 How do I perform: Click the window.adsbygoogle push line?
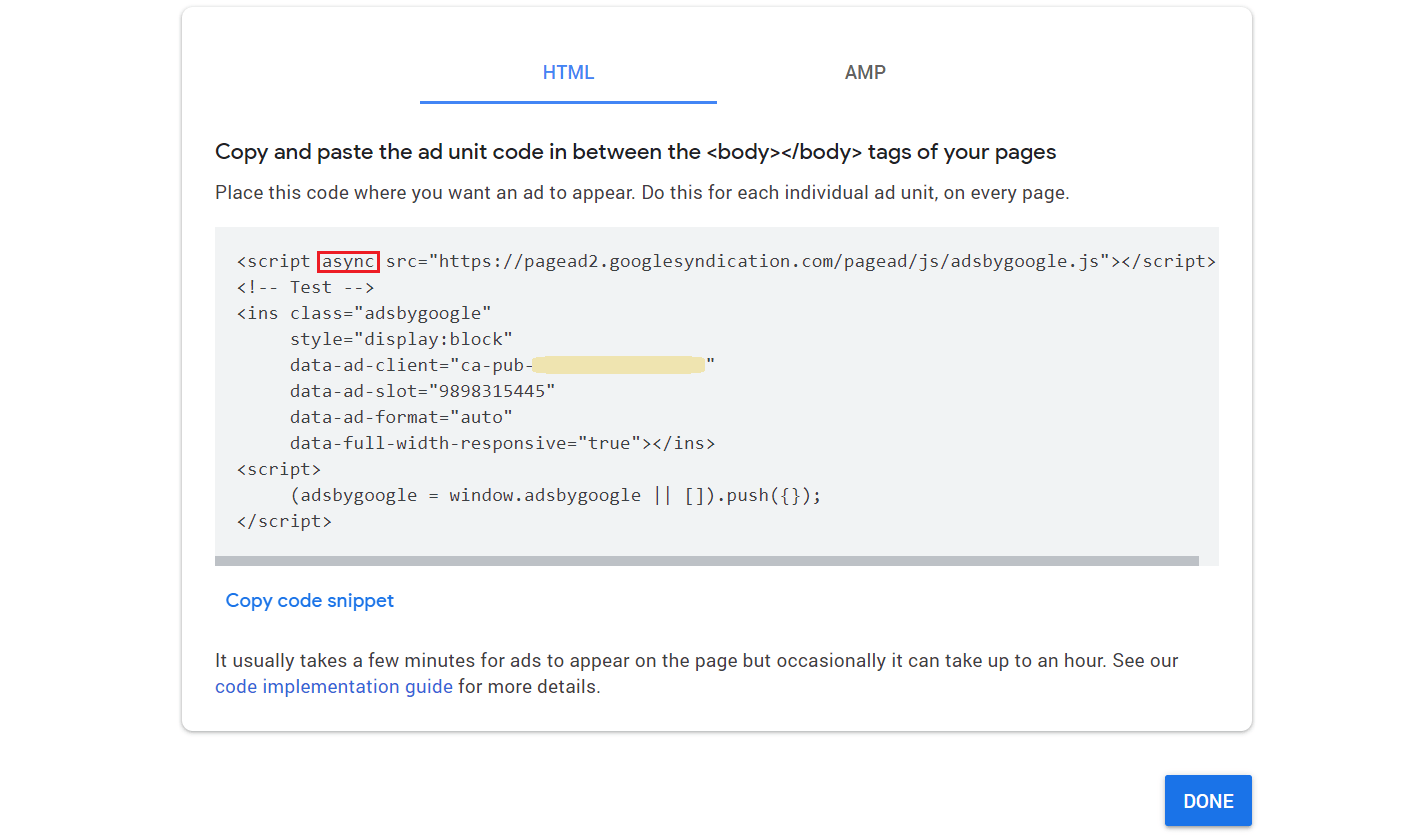pos(555,494)
